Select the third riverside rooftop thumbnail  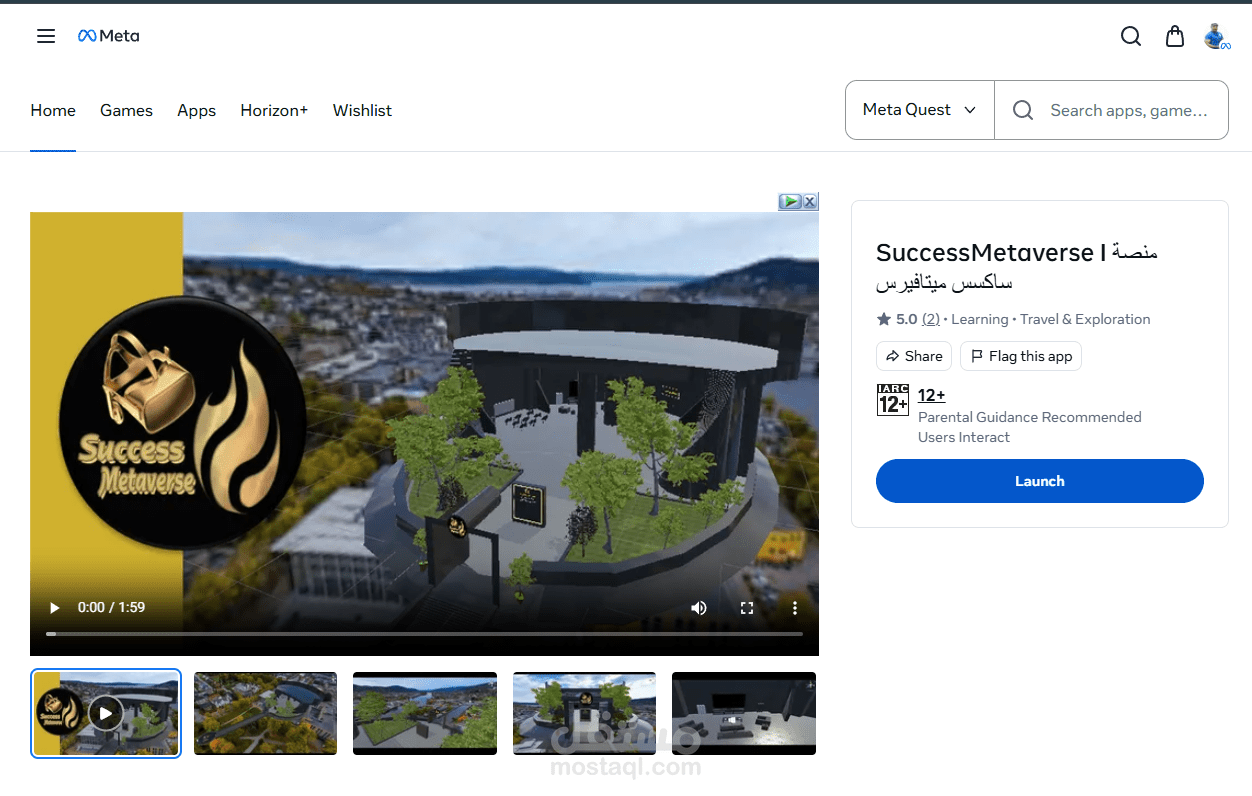pos(425,713)
